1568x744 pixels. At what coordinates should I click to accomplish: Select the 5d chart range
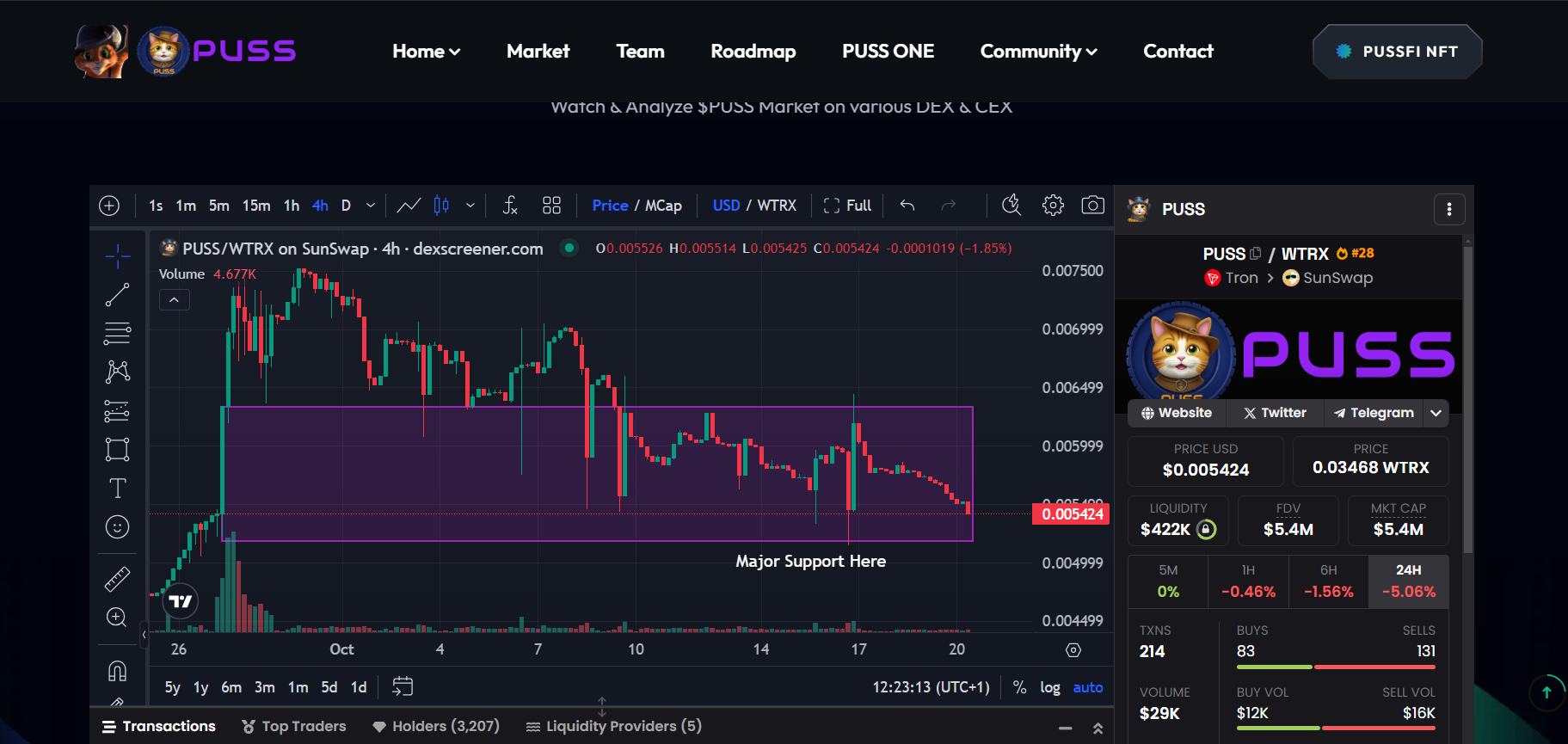[329, 687]
